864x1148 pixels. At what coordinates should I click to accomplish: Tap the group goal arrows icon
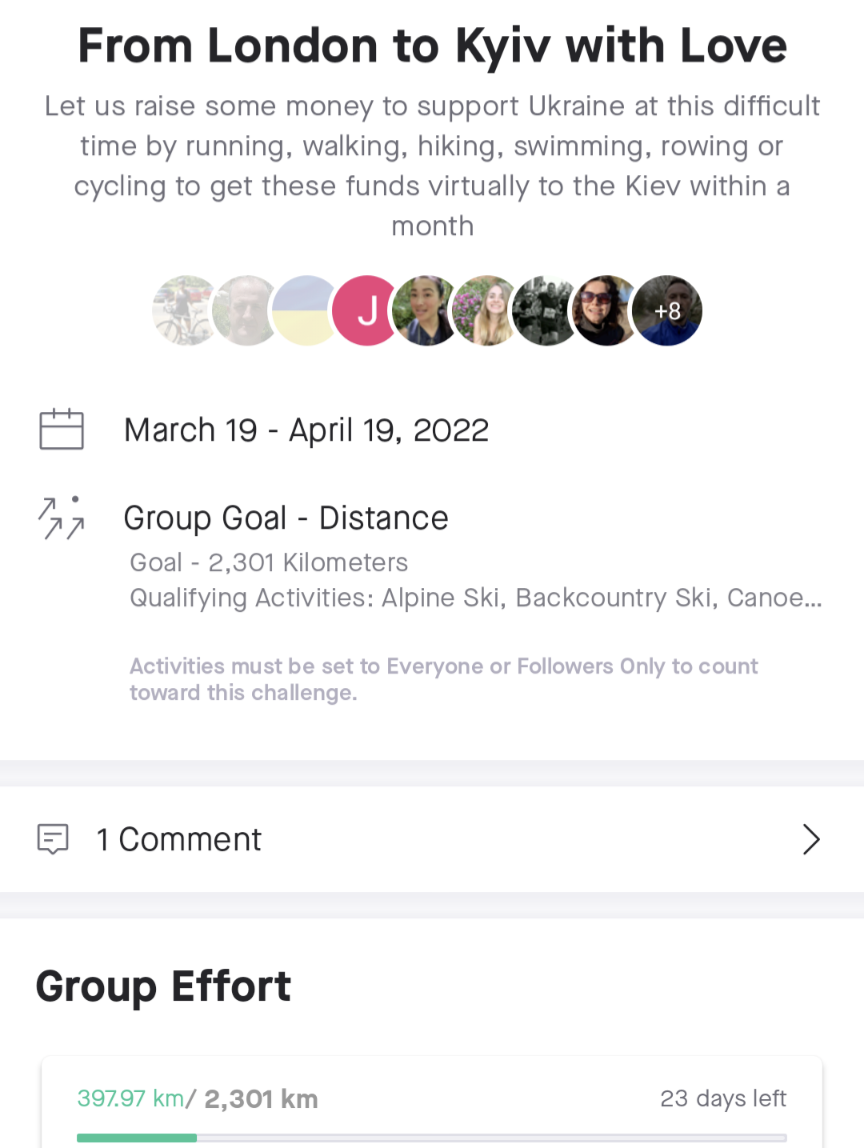(62, 518)
